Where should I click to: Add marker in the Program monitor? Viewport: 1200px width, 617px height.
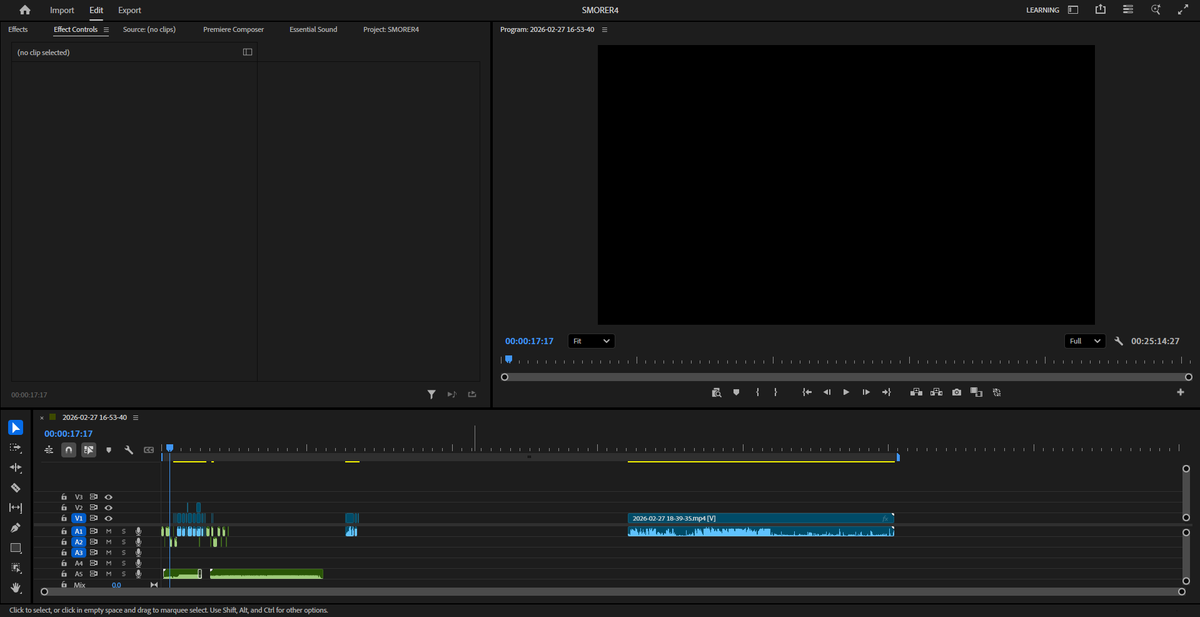736,392
